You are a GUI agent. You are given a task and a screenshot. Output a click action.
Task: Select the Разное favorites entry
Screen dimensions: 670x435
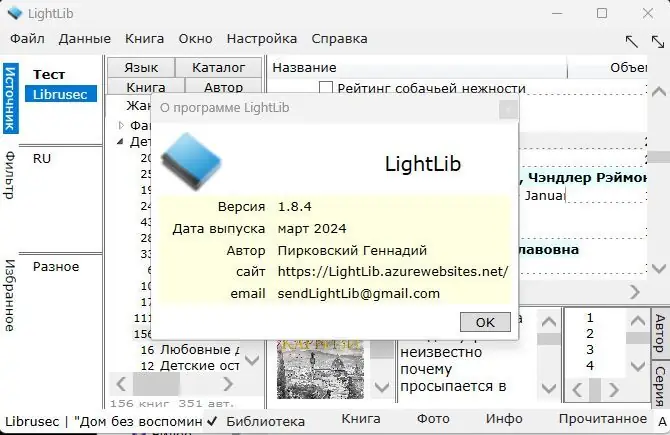coord(56,267)
